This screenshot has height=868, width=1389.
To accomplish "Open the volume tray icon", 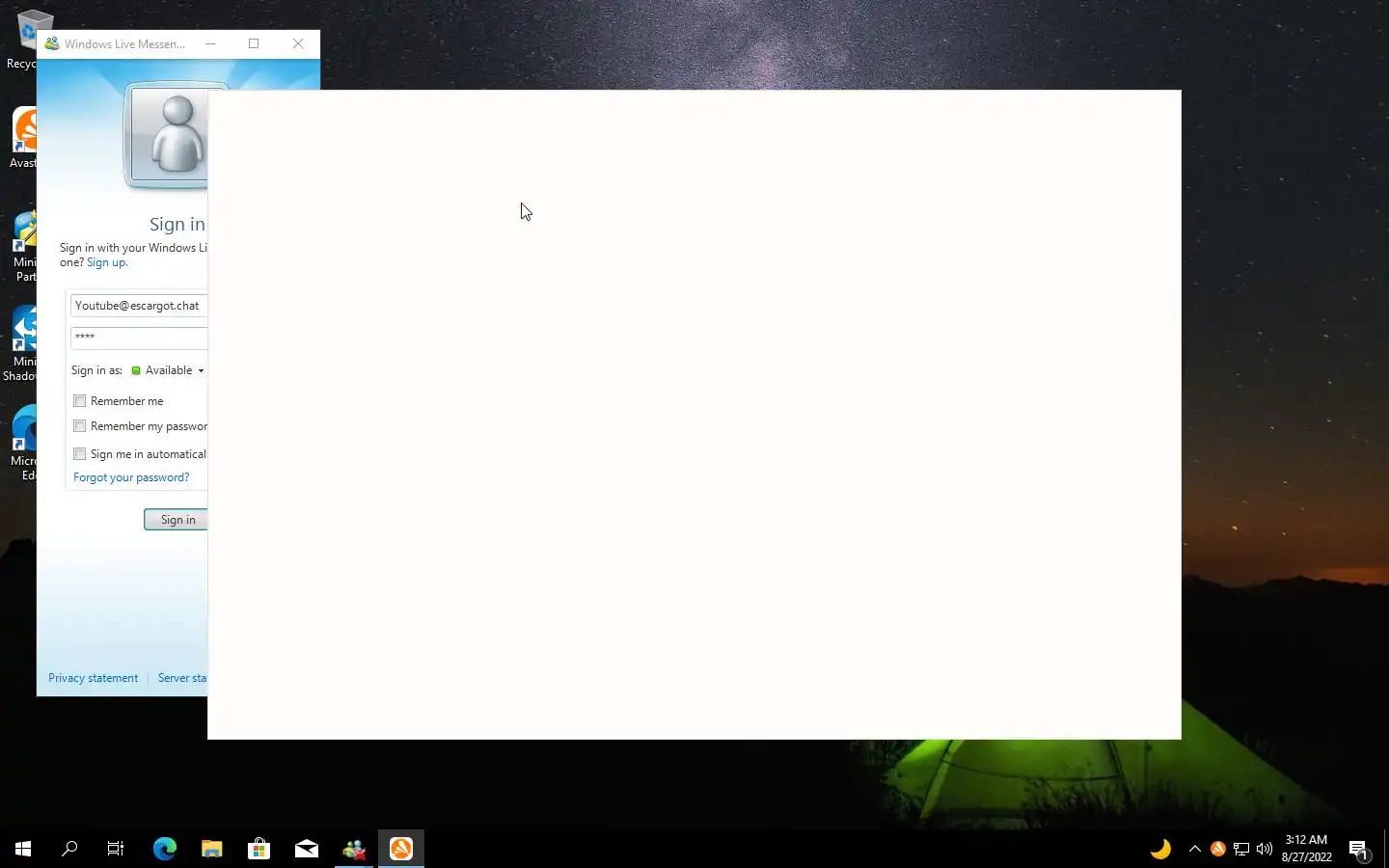I will click(1265, 849).
